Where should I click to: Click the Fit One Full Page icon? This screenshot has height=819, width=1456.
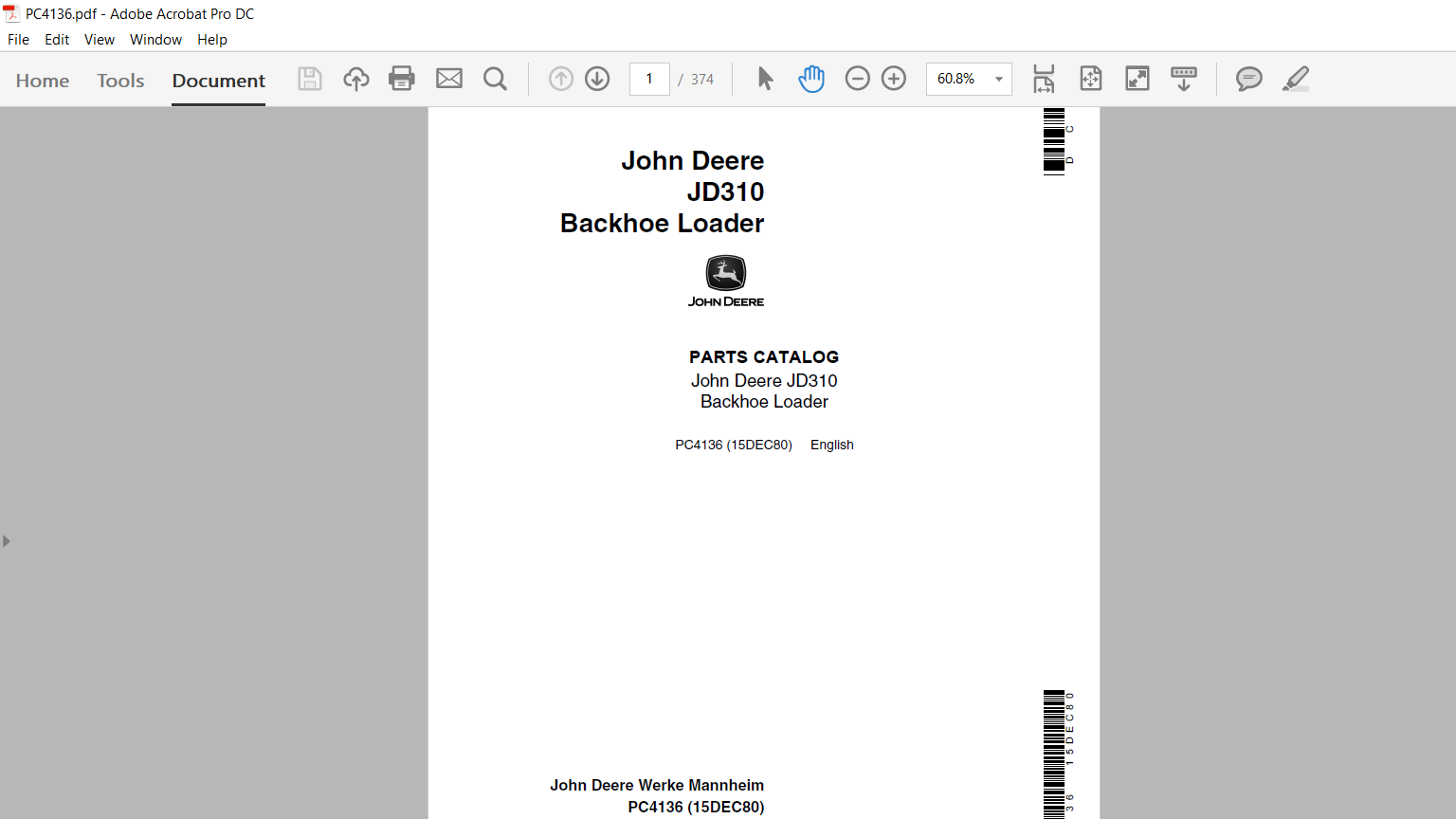pos(1091,79)
